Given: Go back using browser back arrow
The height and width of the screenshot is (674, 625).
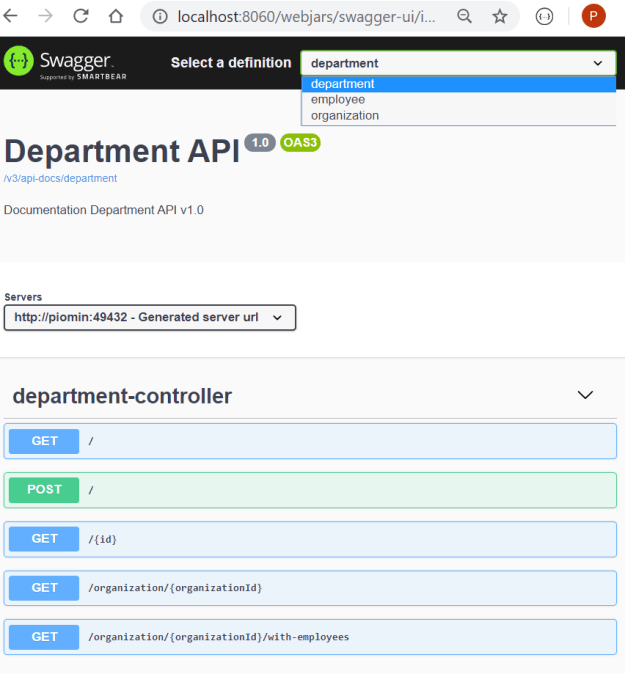Looking at the screenshot, I should point(10,16).
